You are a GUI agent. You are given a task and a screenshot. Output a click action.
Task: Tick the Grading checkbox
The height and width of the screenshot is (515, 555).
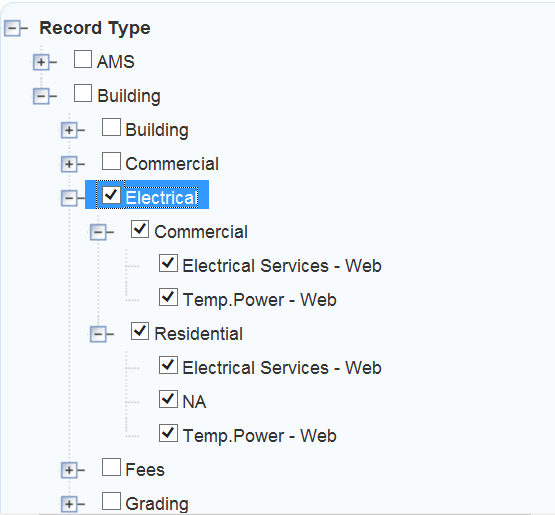(x=111, y=501)
